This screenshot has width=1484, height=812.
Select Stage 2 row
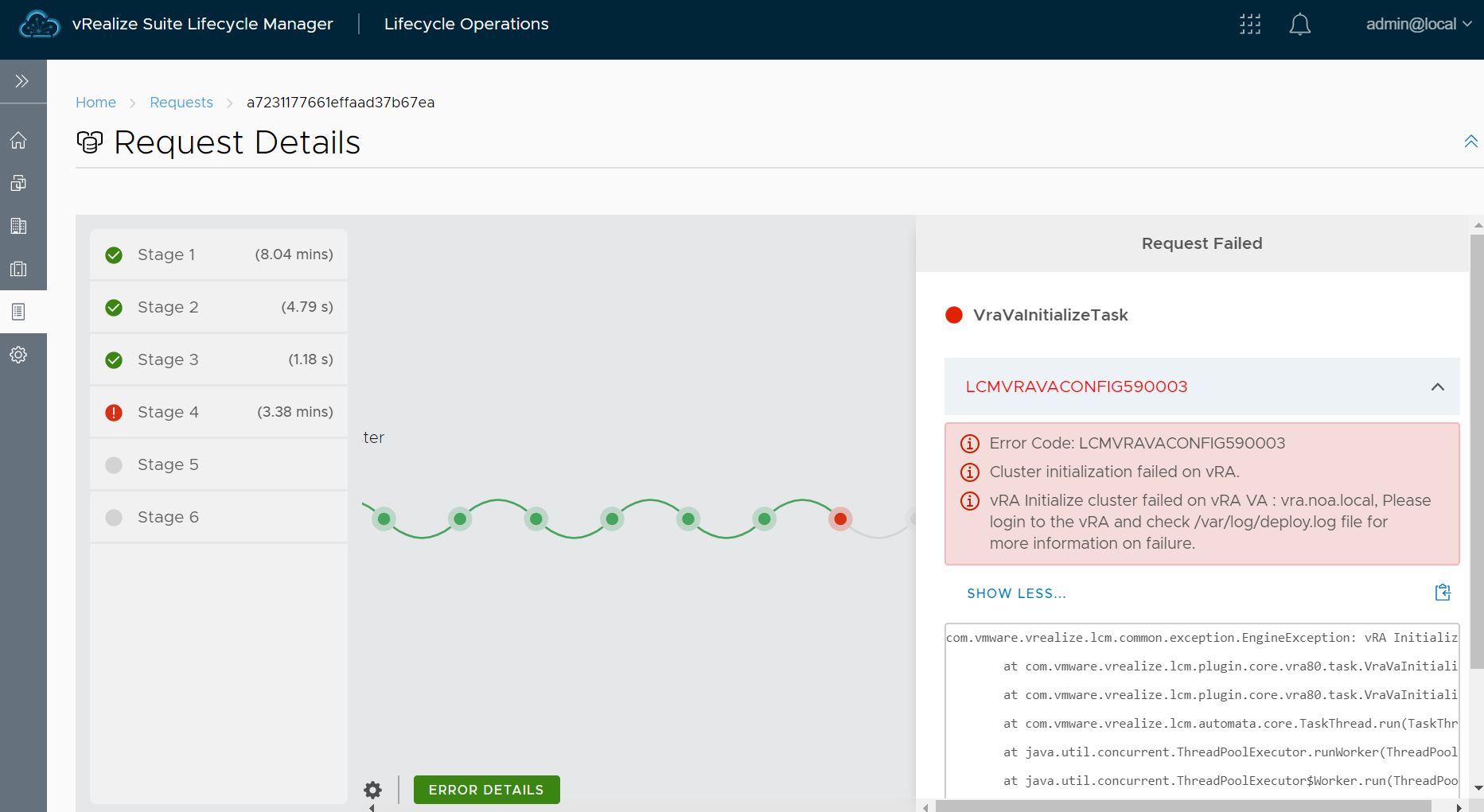click(x=219, y=307)
